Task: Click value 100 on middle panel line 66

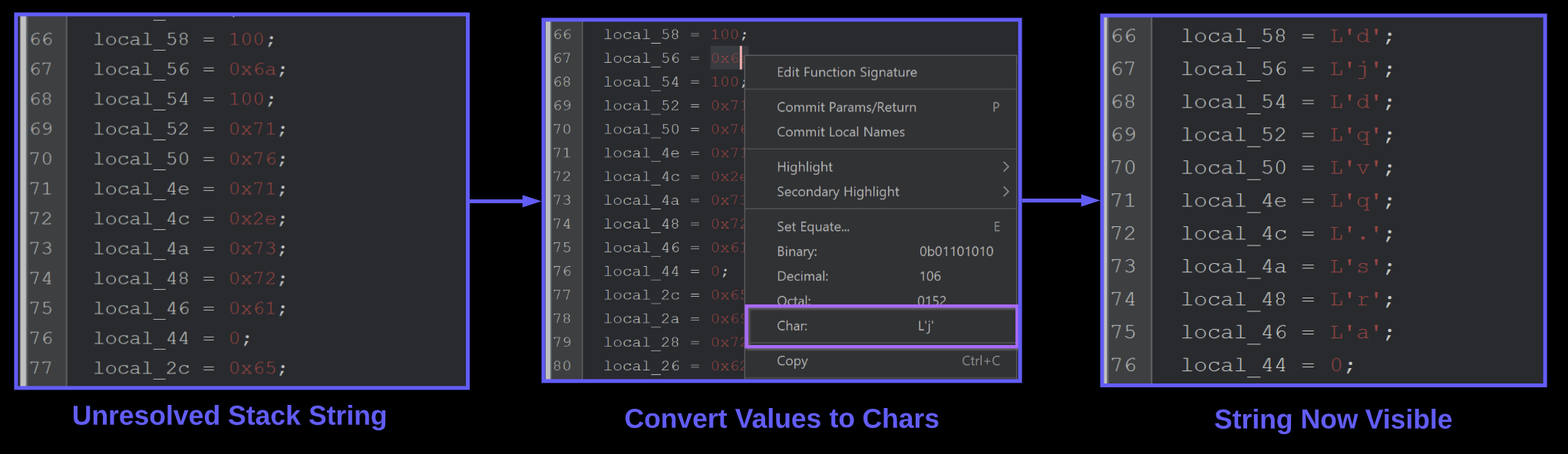Action: (x=725, y=35)
